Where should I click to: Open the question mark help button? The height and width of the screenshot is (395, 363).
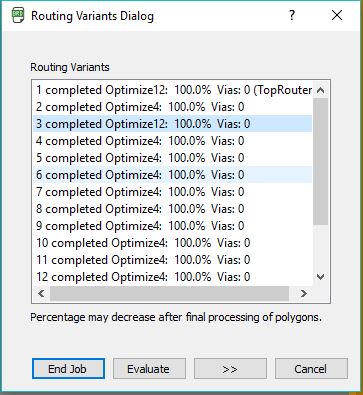pos(292,15)
